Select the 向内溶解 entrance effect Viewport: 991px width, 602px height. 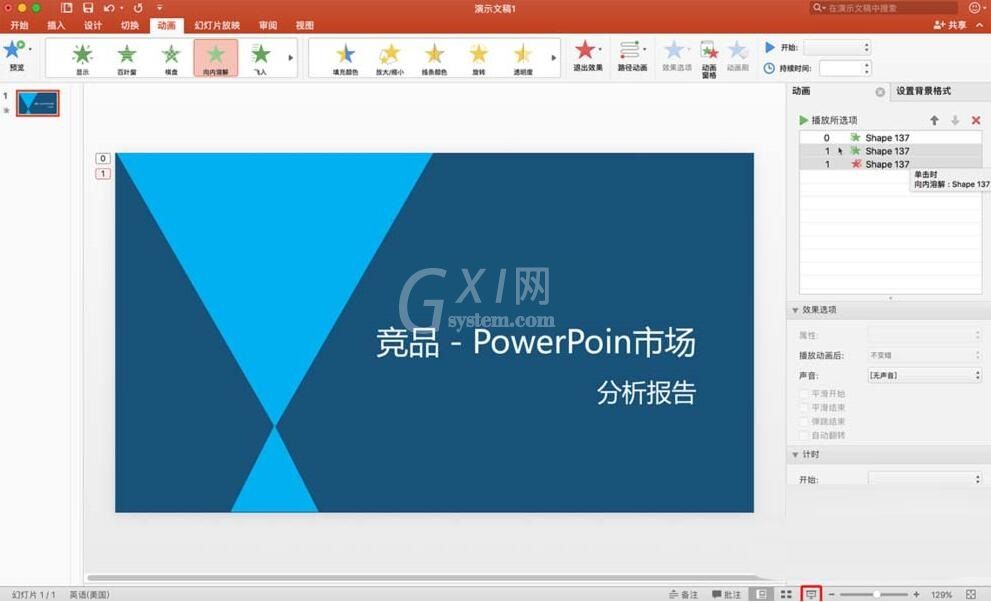tap(216, 57)
